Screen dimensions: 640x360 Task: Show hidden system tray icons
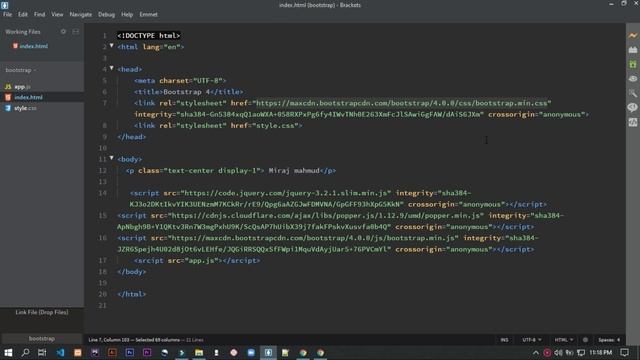click(536, 352)
